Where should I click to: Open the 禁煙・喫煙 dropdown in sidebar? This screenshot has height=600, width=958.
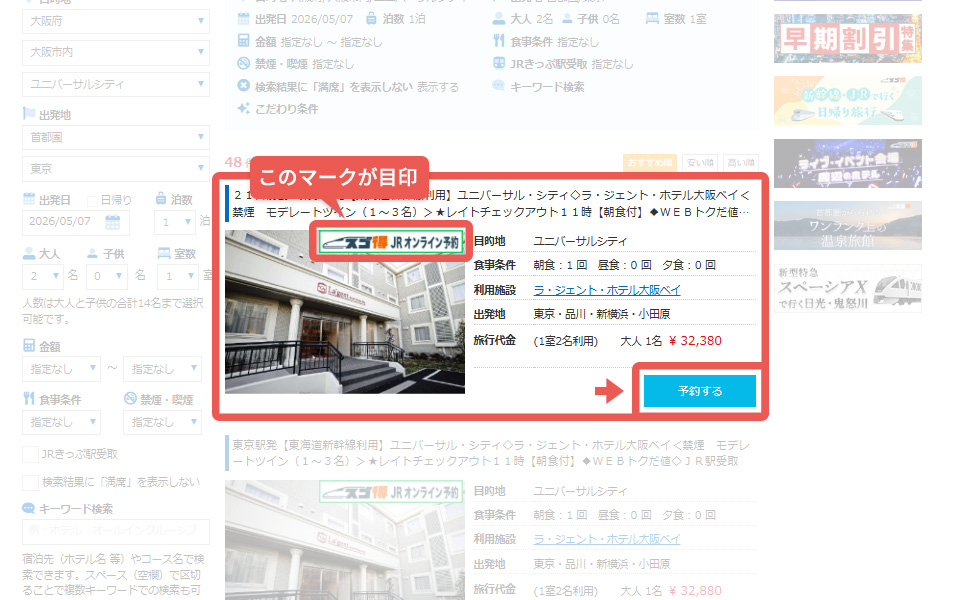pos(163,422)
